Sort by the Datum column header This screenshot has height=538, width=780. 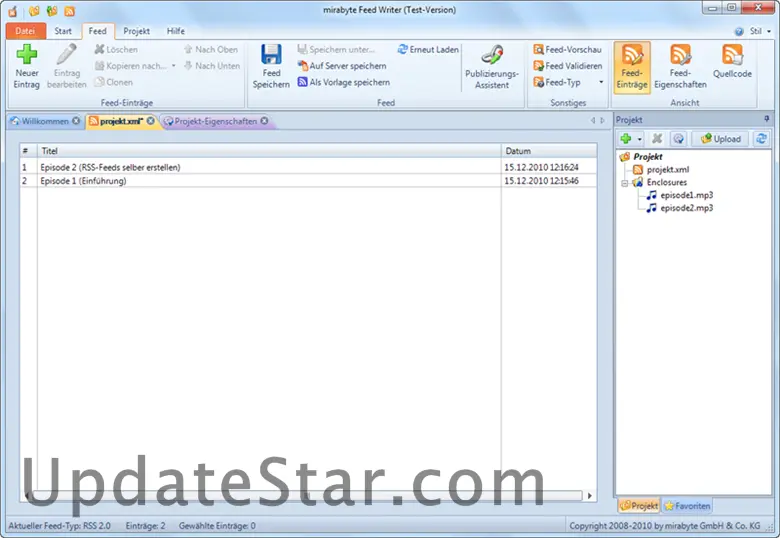click(x=549, y=151)
